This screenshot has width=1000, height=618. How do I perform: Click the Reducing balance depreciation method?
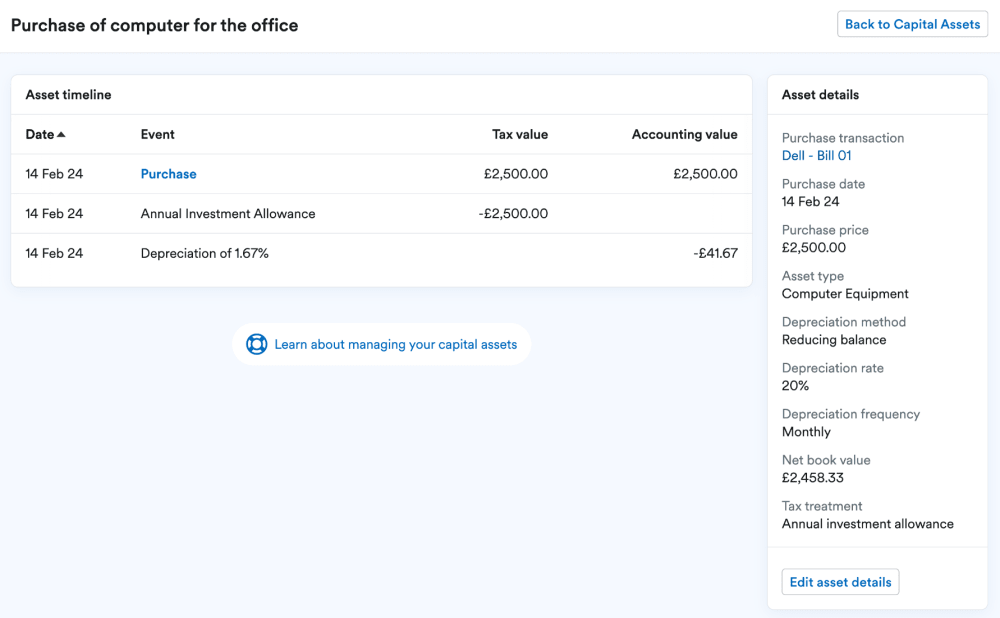click(833, 340)
